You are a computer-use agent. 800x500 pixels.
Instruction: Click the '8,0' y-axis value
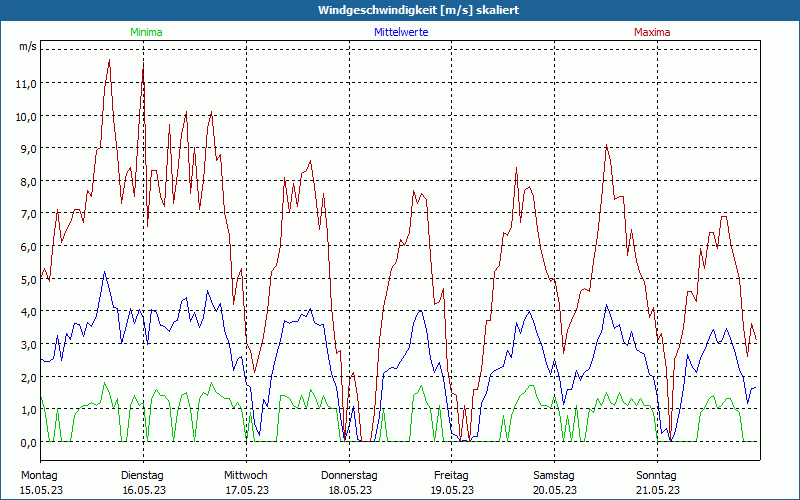click(x=29, y=182)
